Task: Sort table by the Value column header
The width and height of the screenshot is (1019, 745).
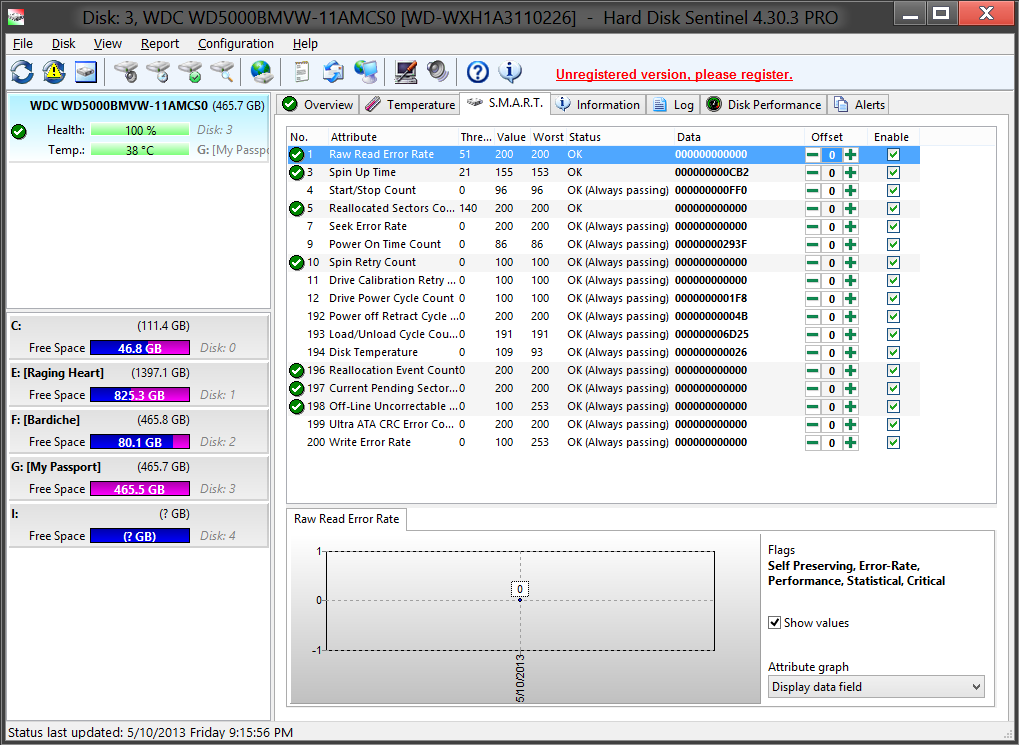Action: pyautogui.click(x=511, y=137)
